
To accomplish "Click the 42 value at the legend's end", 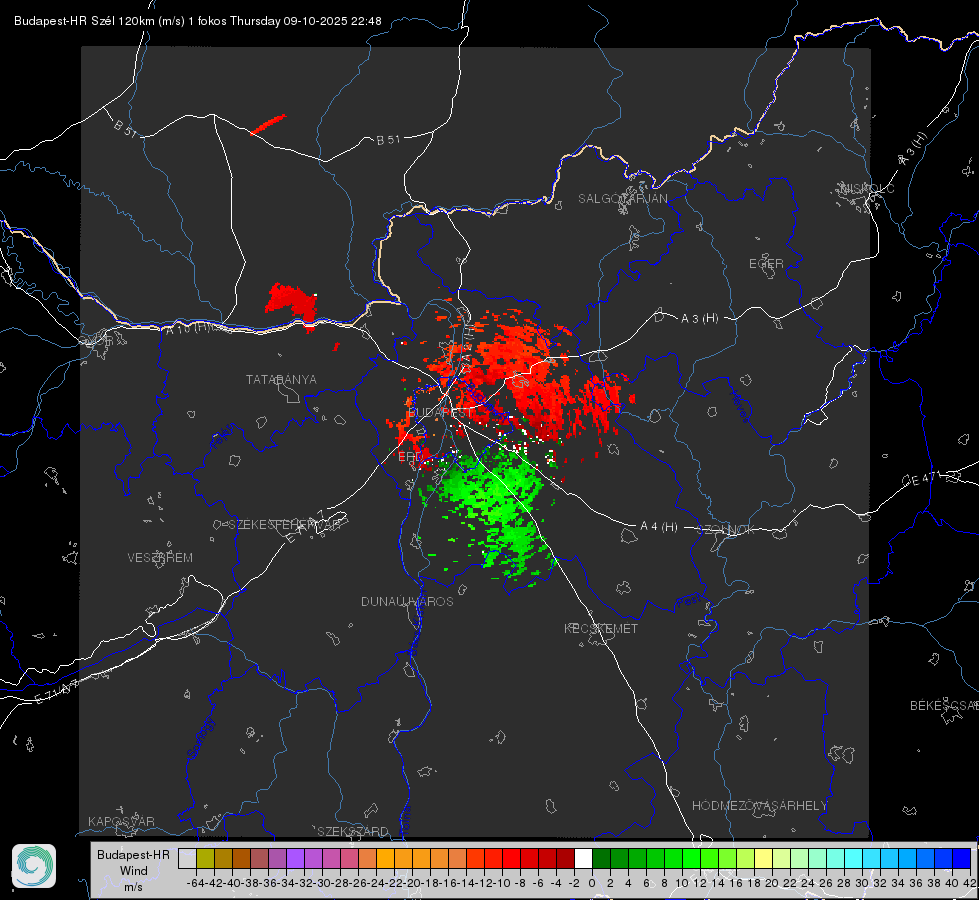I will click(x=969, y=883).
